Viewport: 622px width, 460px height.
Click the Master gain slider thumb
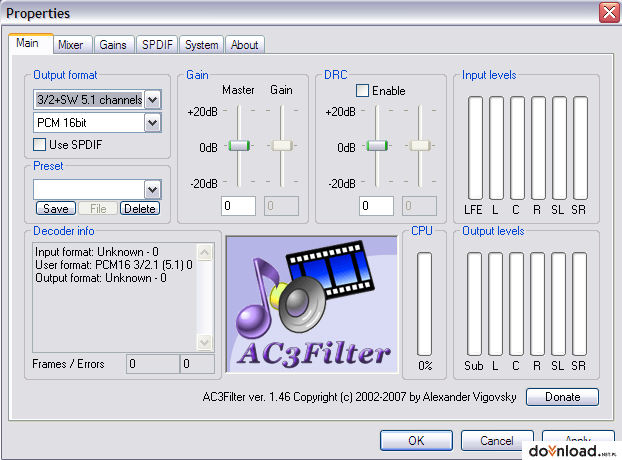tap(239, 146)
